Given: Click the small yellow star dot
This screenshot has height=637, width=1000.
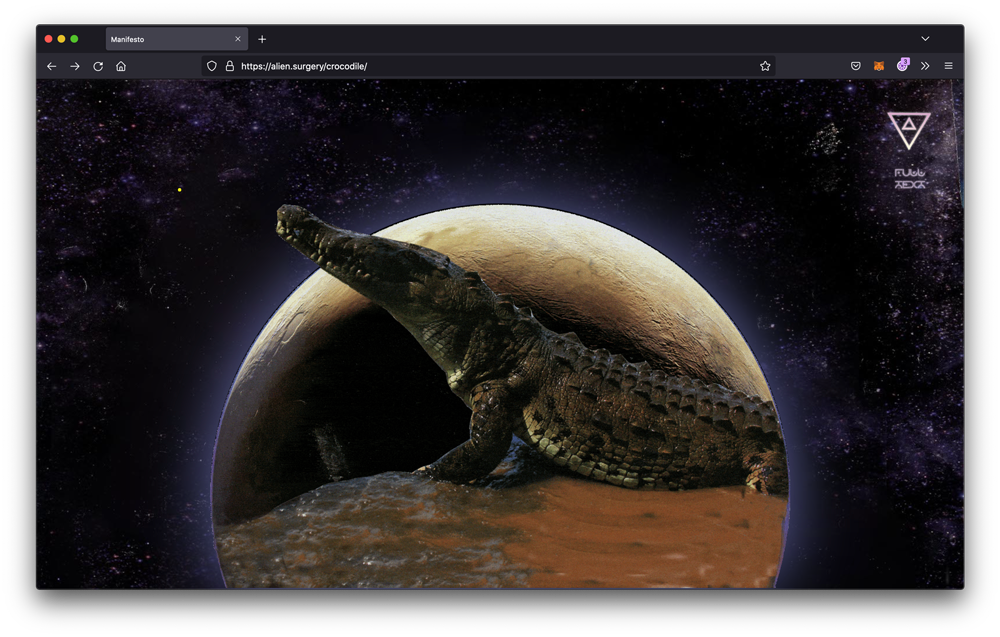Looking at the screenshot, I should coord(180,189).
